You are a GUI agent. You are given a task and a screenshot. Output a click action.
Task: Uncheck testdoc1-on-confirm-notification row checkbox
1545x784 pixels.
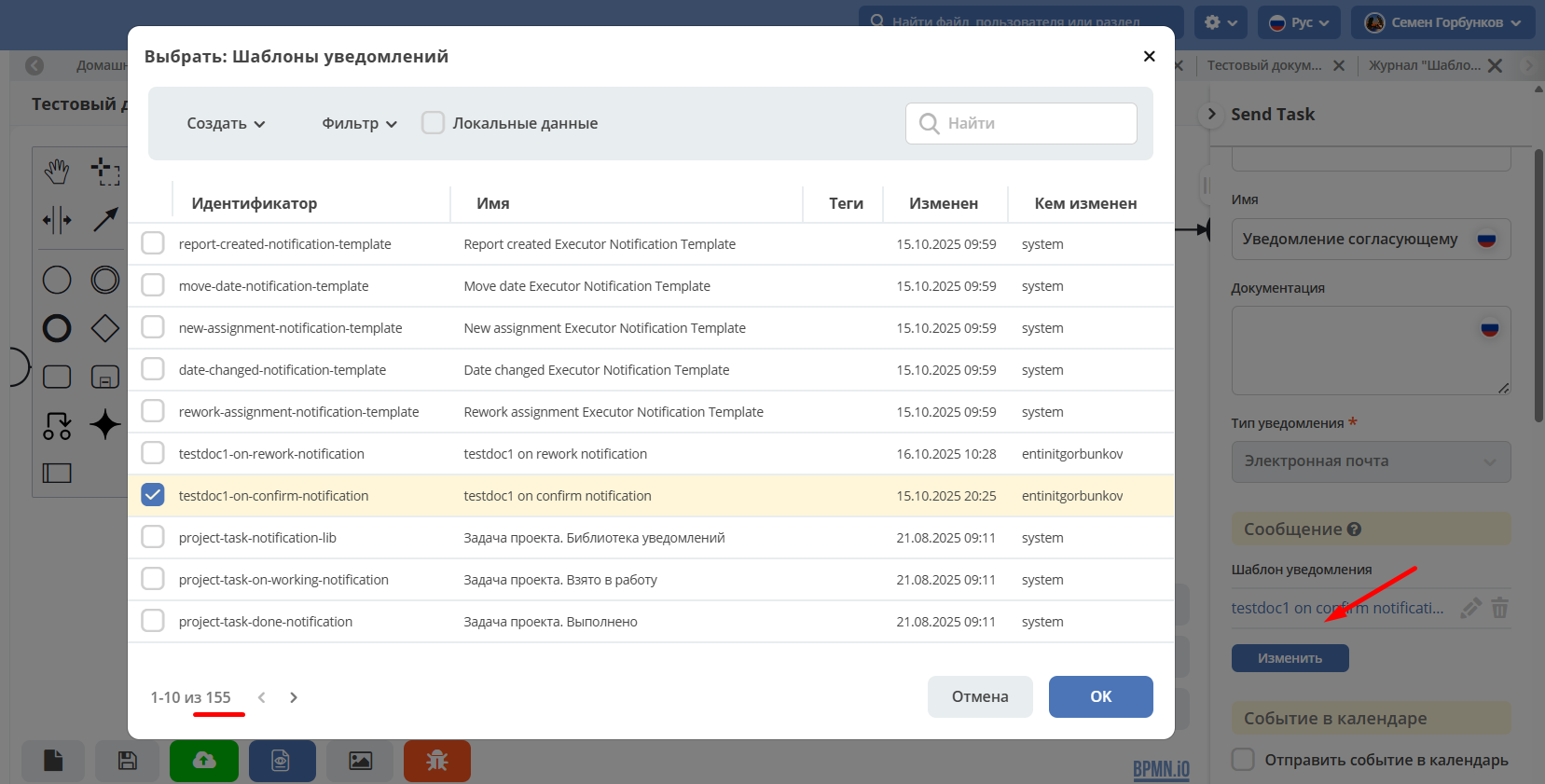click(153, 495)
